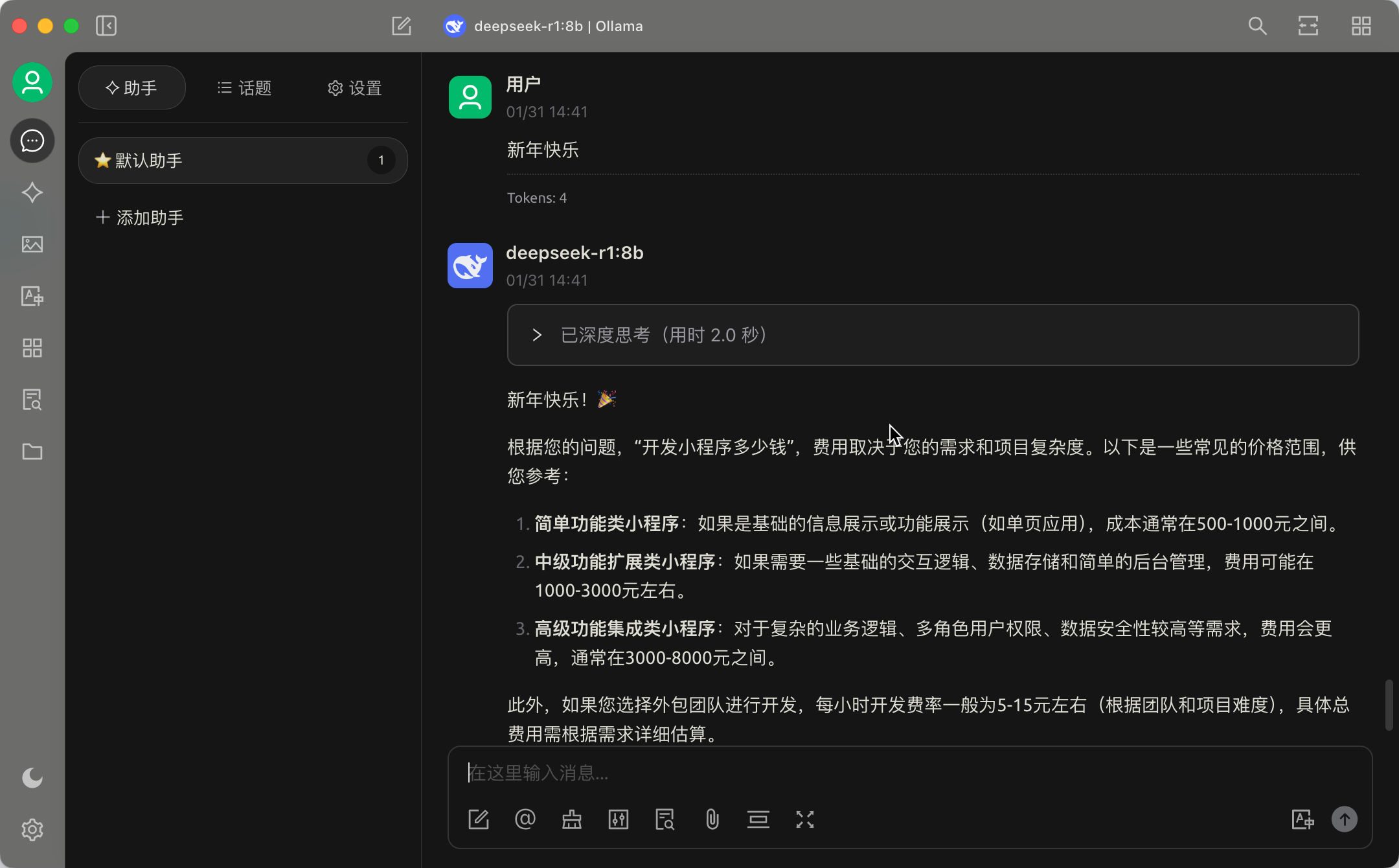Viewport: 1399px width, 868px height.
Task: Switch to the 设置 settings tab
Action: [x=354, y=88]
